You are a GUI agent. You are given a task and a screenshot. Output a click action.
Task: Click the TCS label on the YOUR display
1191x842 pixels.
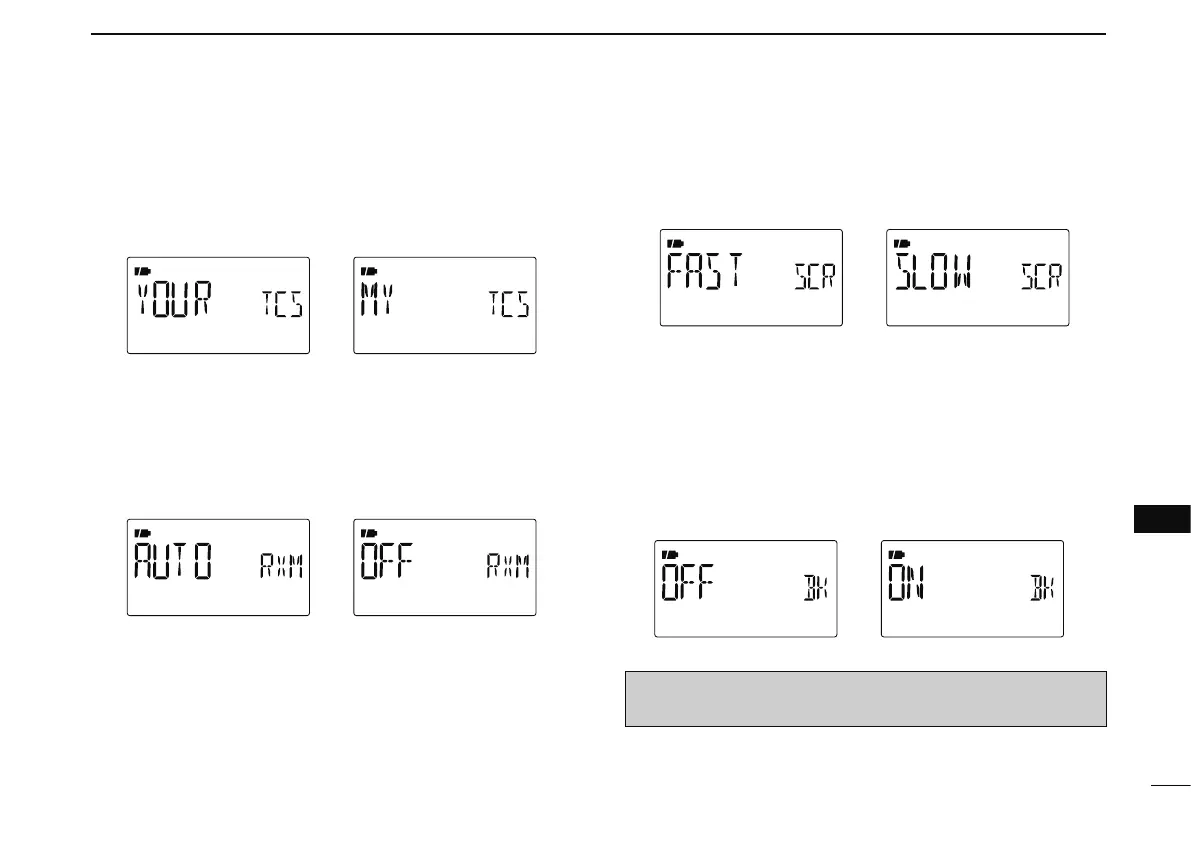[283, 304]
